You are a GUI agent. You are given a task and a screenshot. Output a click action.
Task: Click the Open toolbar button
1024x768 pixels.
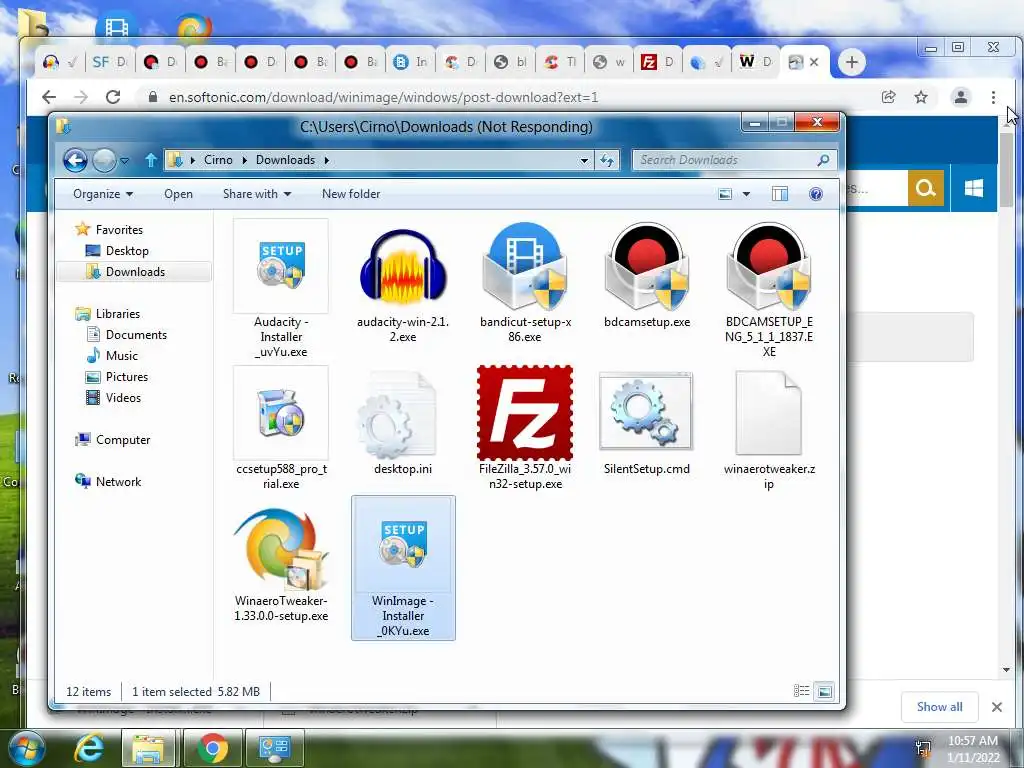(x=178, y=194)
